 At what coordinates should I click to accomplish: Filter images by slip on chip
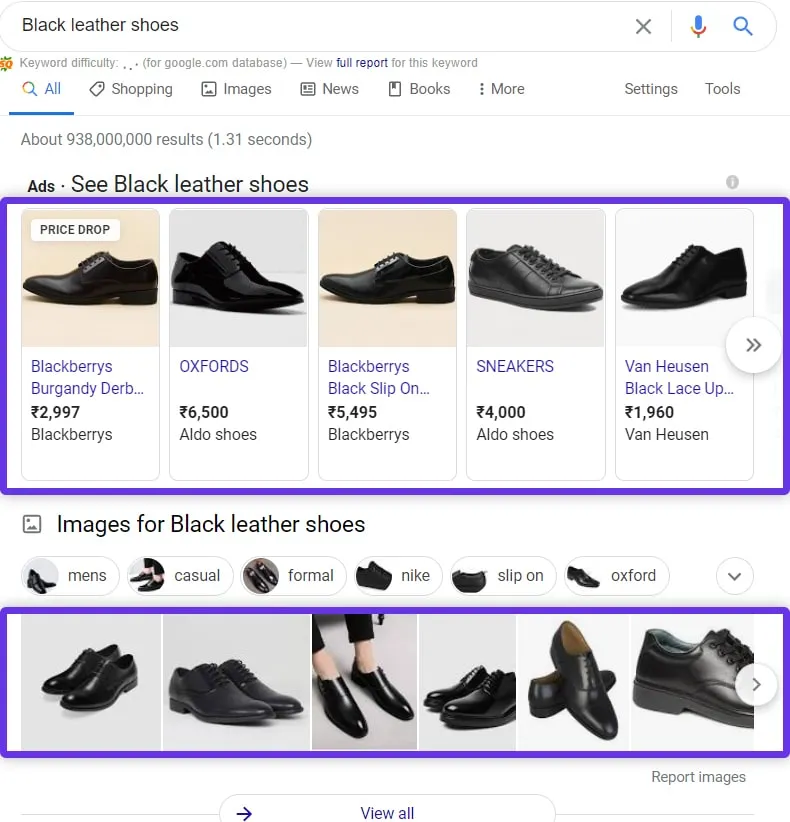[503, 576]
